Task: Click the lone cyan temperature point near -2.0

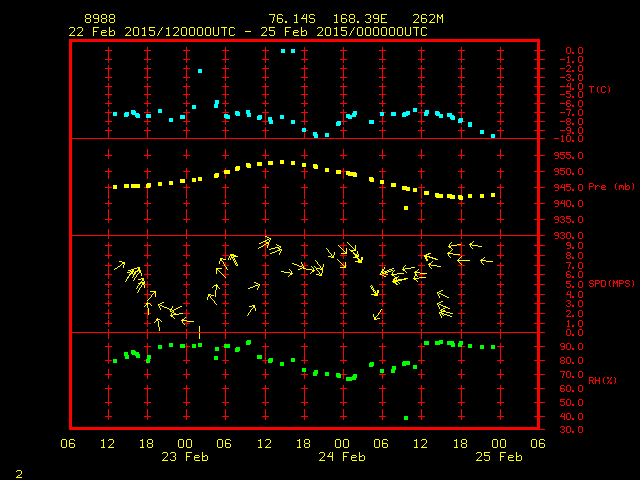Action: point(200,71)
